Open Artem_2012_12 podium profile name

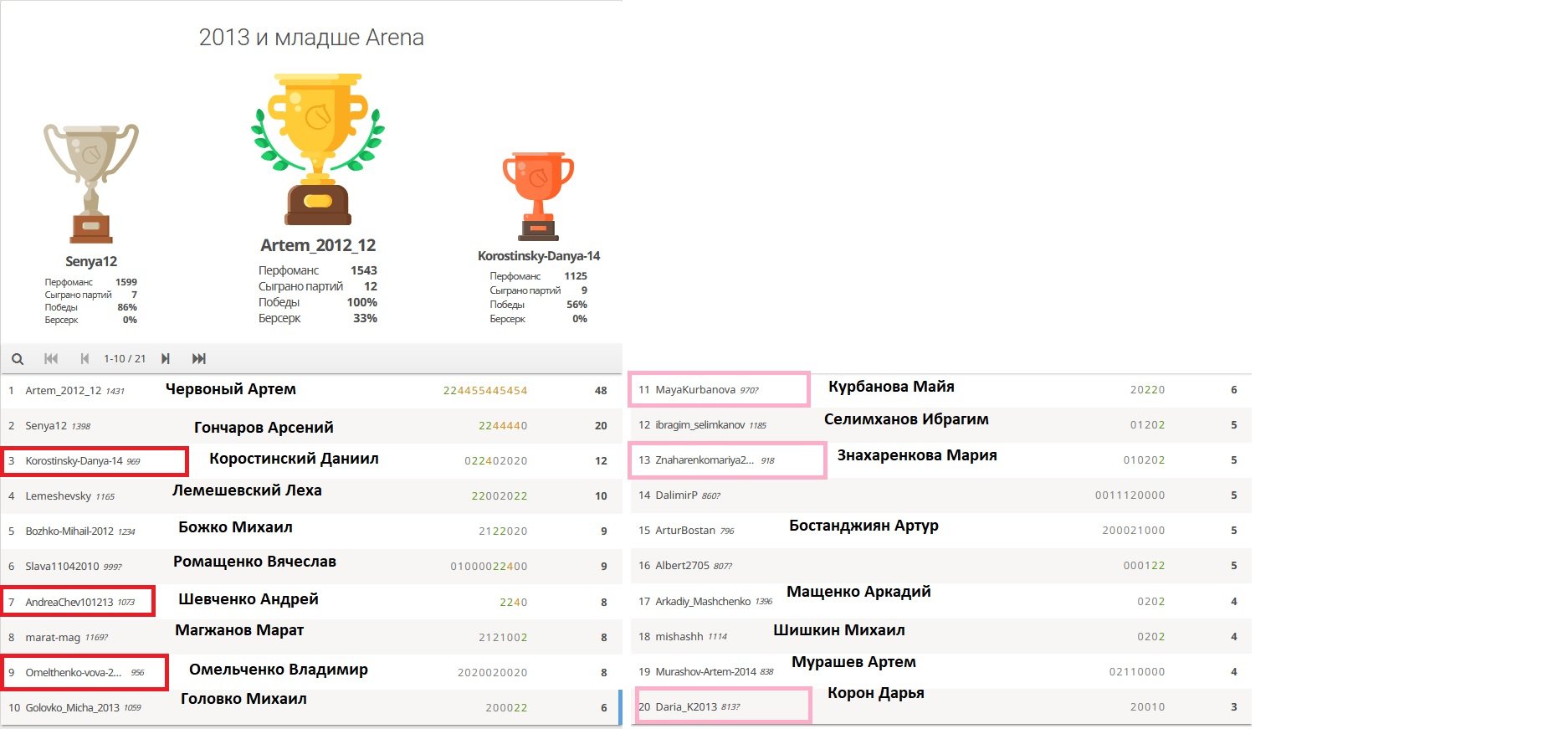[318, 245]
